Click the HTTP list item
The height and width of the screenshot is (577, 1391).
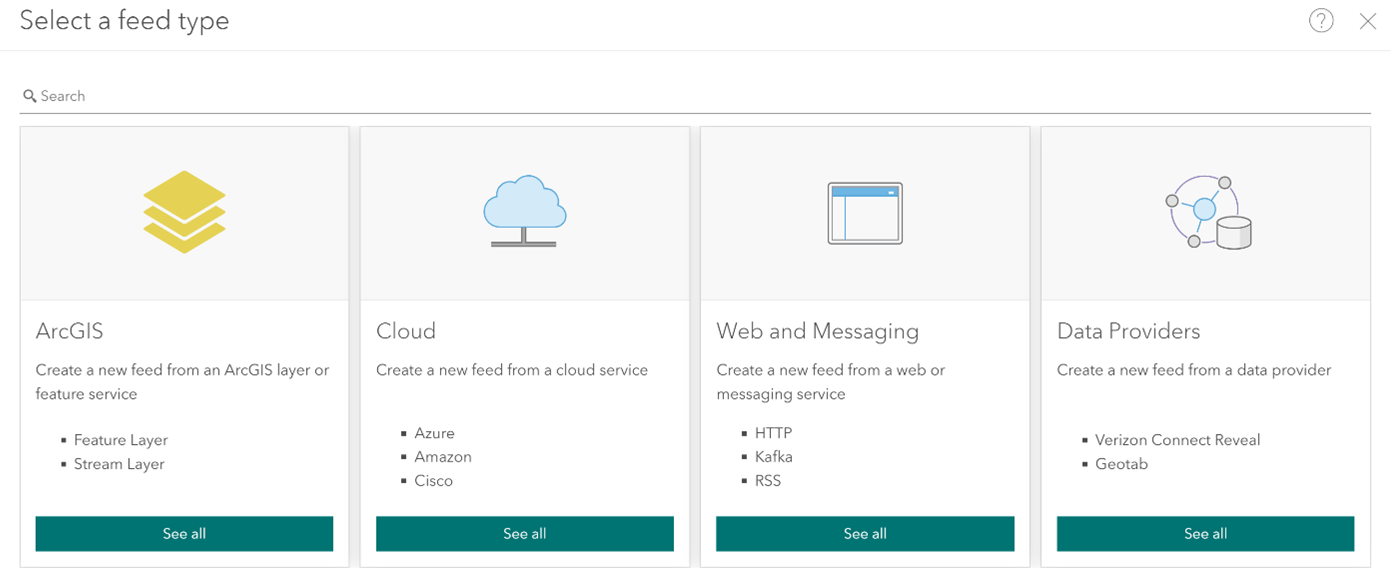click(774, 433)
